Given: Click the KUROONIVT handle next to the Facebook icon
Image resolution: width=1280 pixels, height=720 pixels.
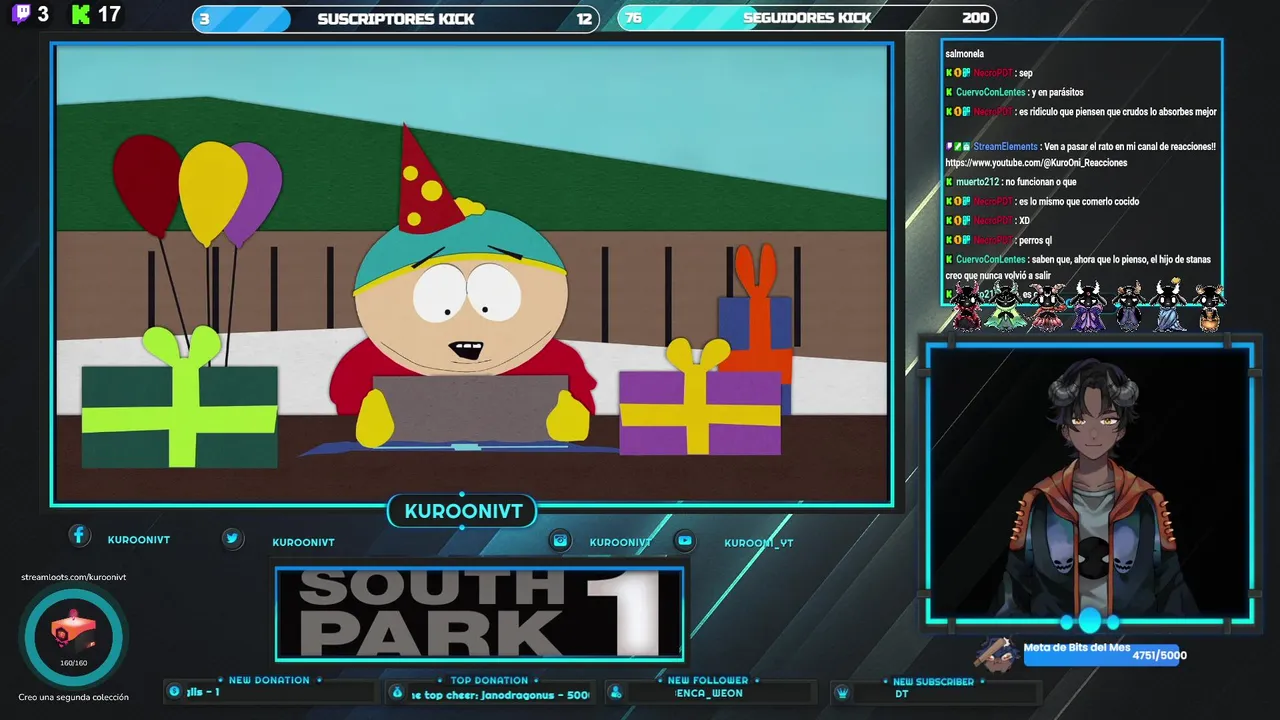Looking at the screenshot, I should [x=138, y=539].
